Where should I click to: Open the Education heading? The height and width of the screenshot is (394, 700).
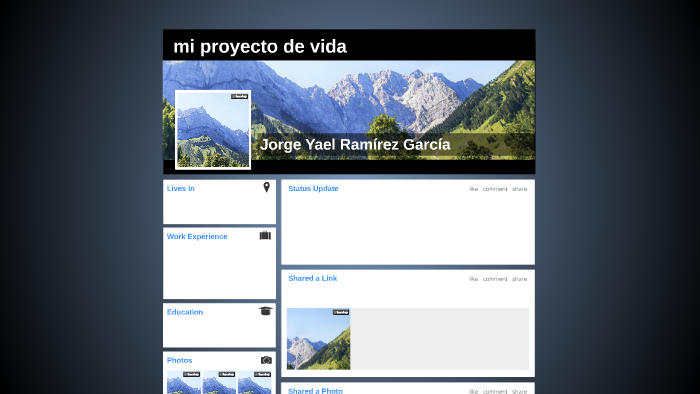click(x=185, y=312)
